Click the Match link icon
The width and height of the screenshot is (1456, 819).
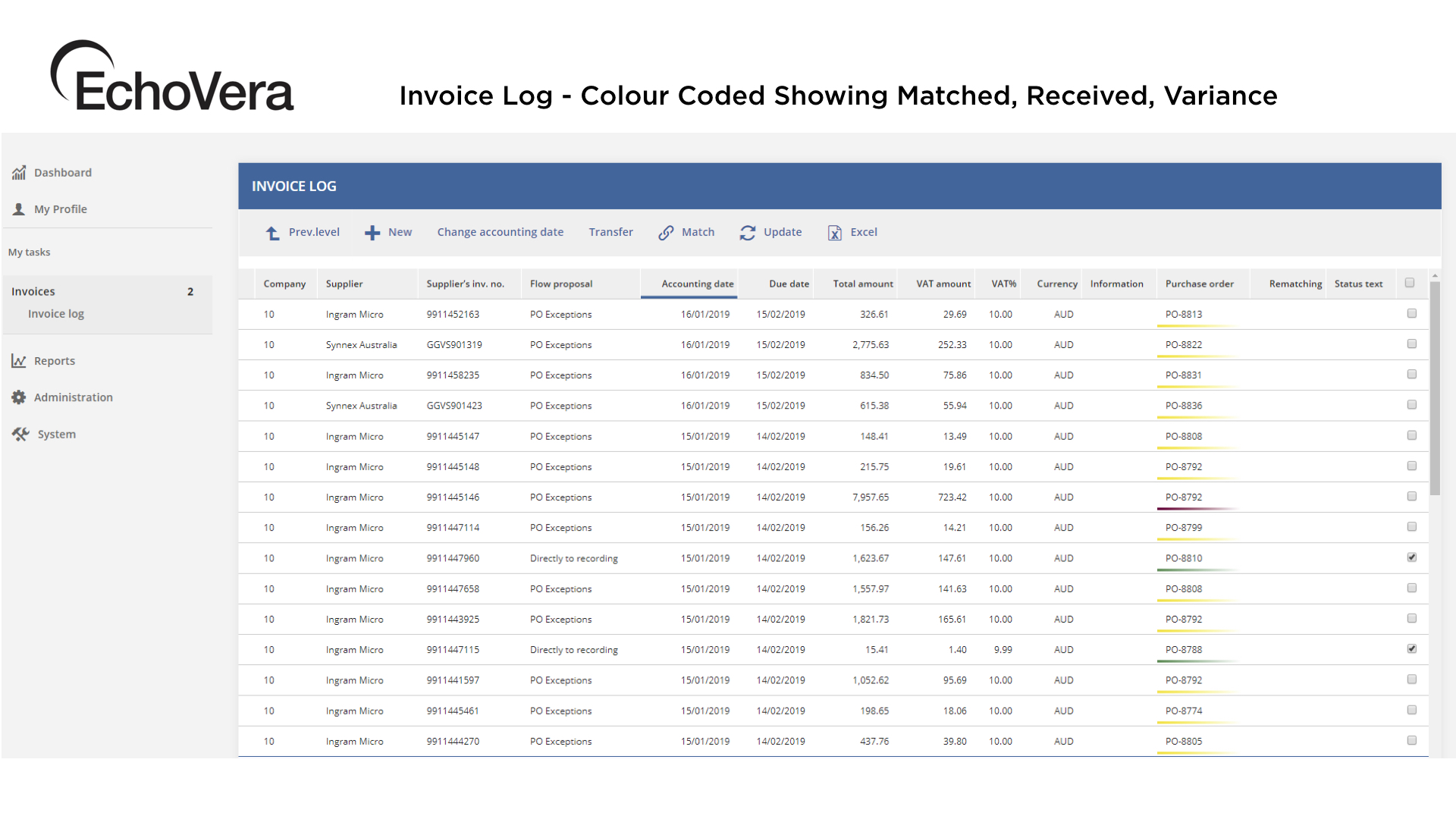click(666, 233)
